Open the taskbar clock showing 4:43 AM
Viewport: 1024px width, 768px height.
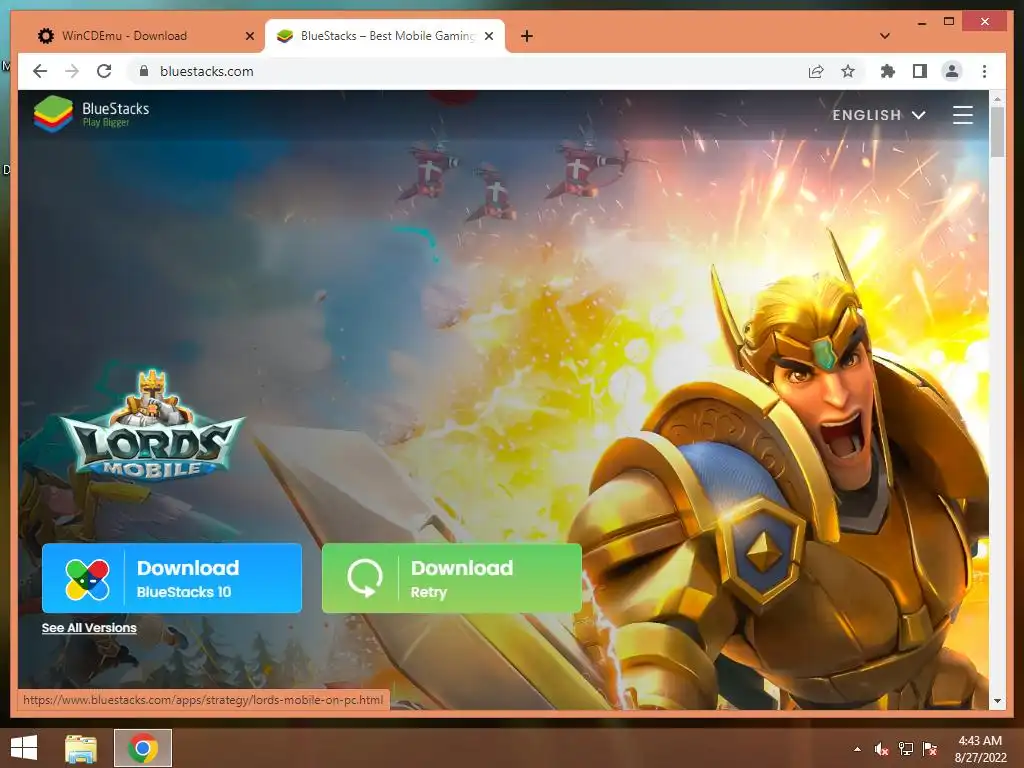[980, 748]
